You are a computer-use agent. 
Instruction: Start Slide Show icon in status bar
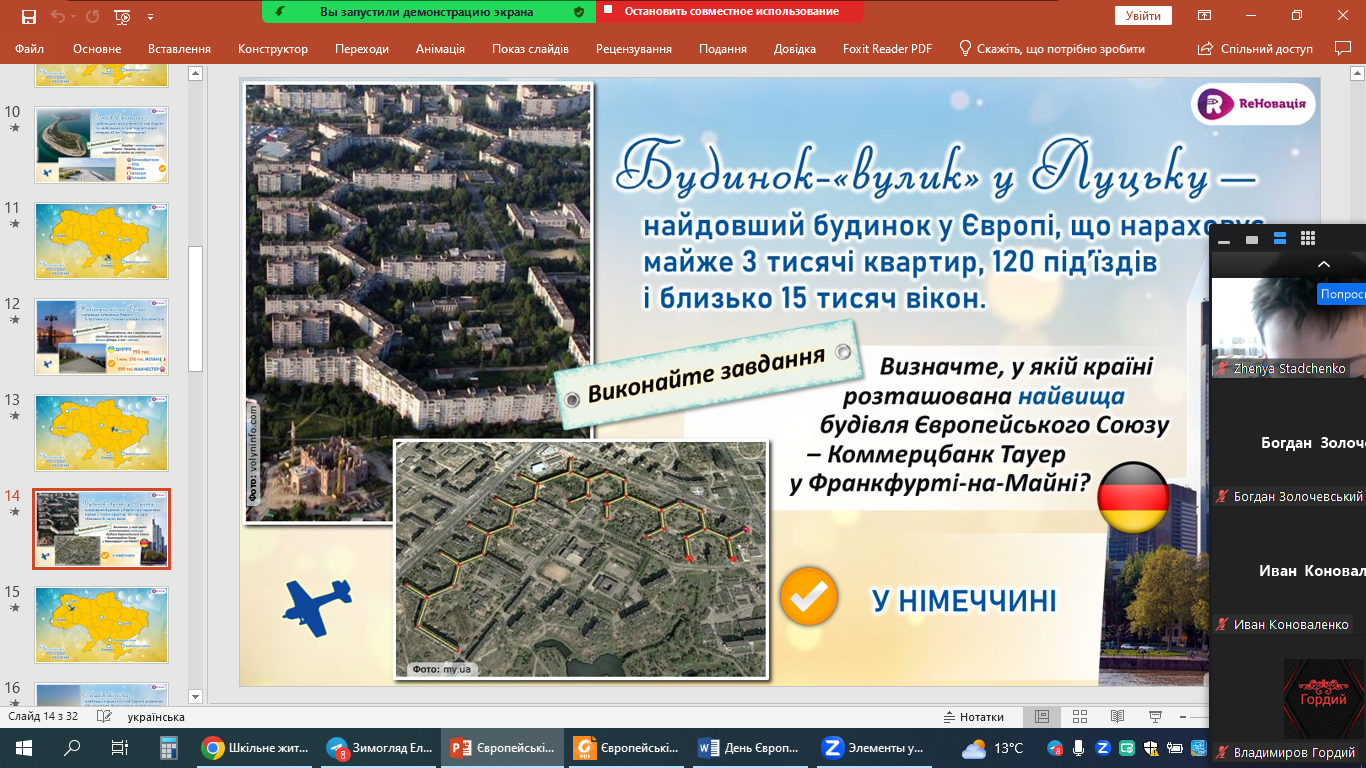(1155, 717)
